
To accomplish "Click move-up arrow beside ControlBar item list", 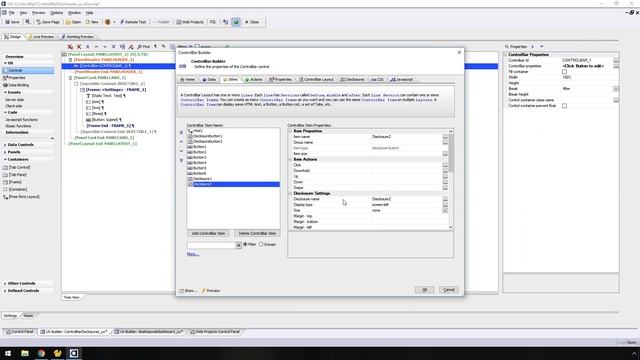I will [182, 142].
